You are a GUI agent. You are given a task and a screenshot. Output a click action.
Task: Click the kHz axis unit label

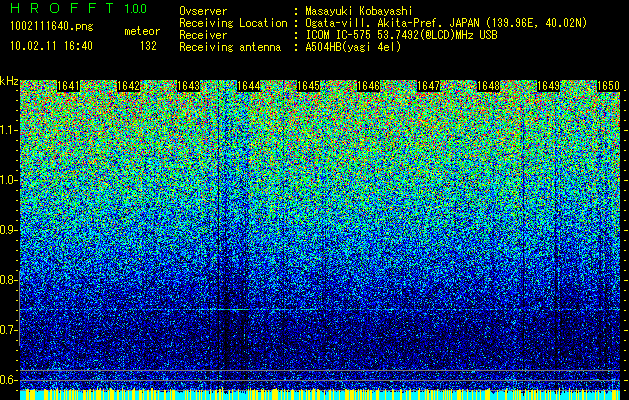9,81
